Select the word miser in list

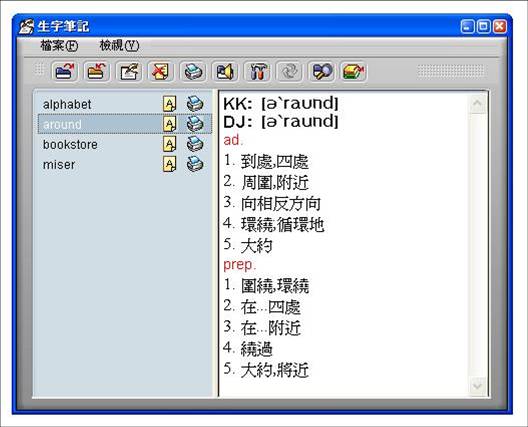click(59, 165)
